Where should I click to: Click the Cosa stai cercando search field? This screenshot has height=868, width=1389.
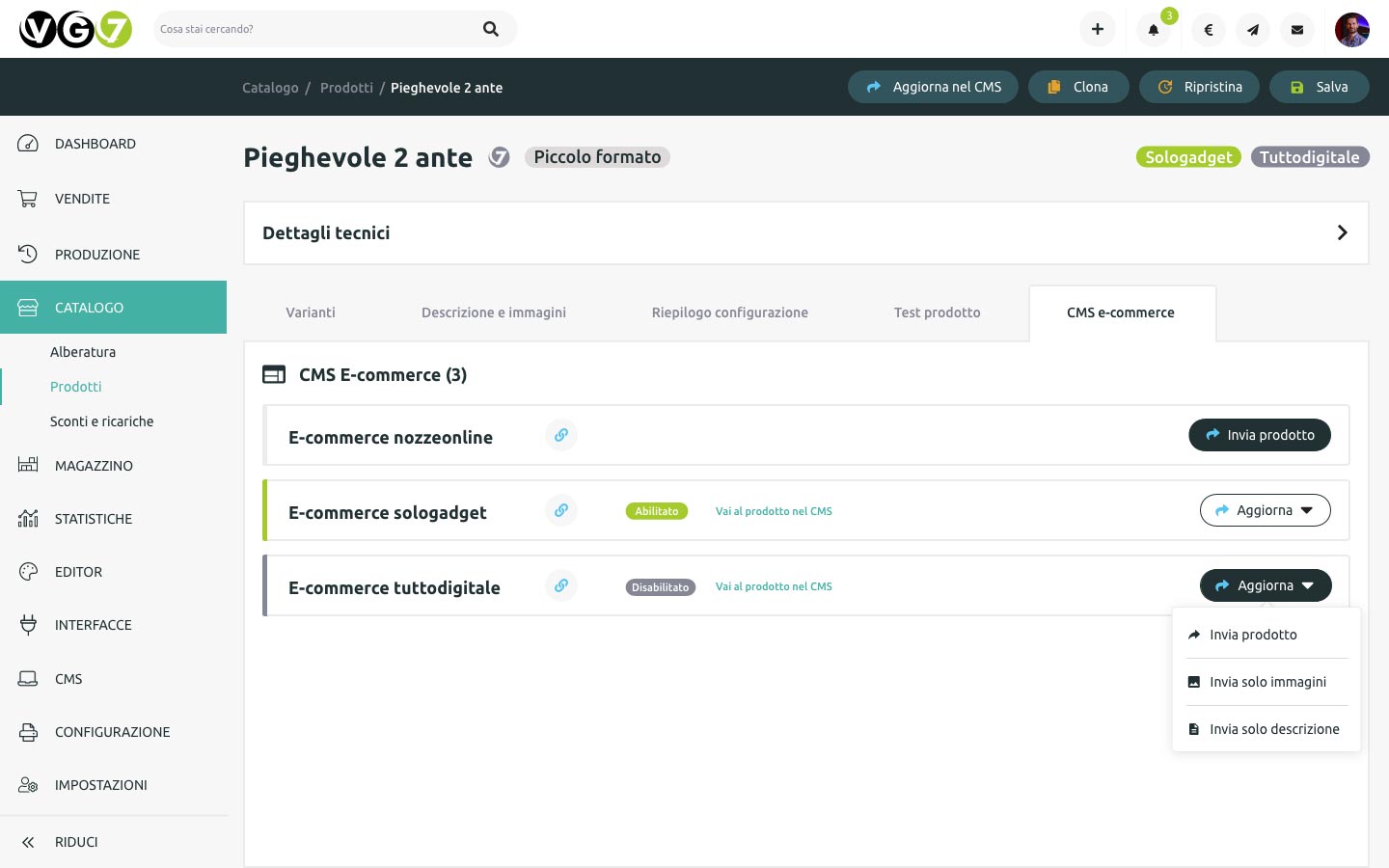[x=318, y=29]
